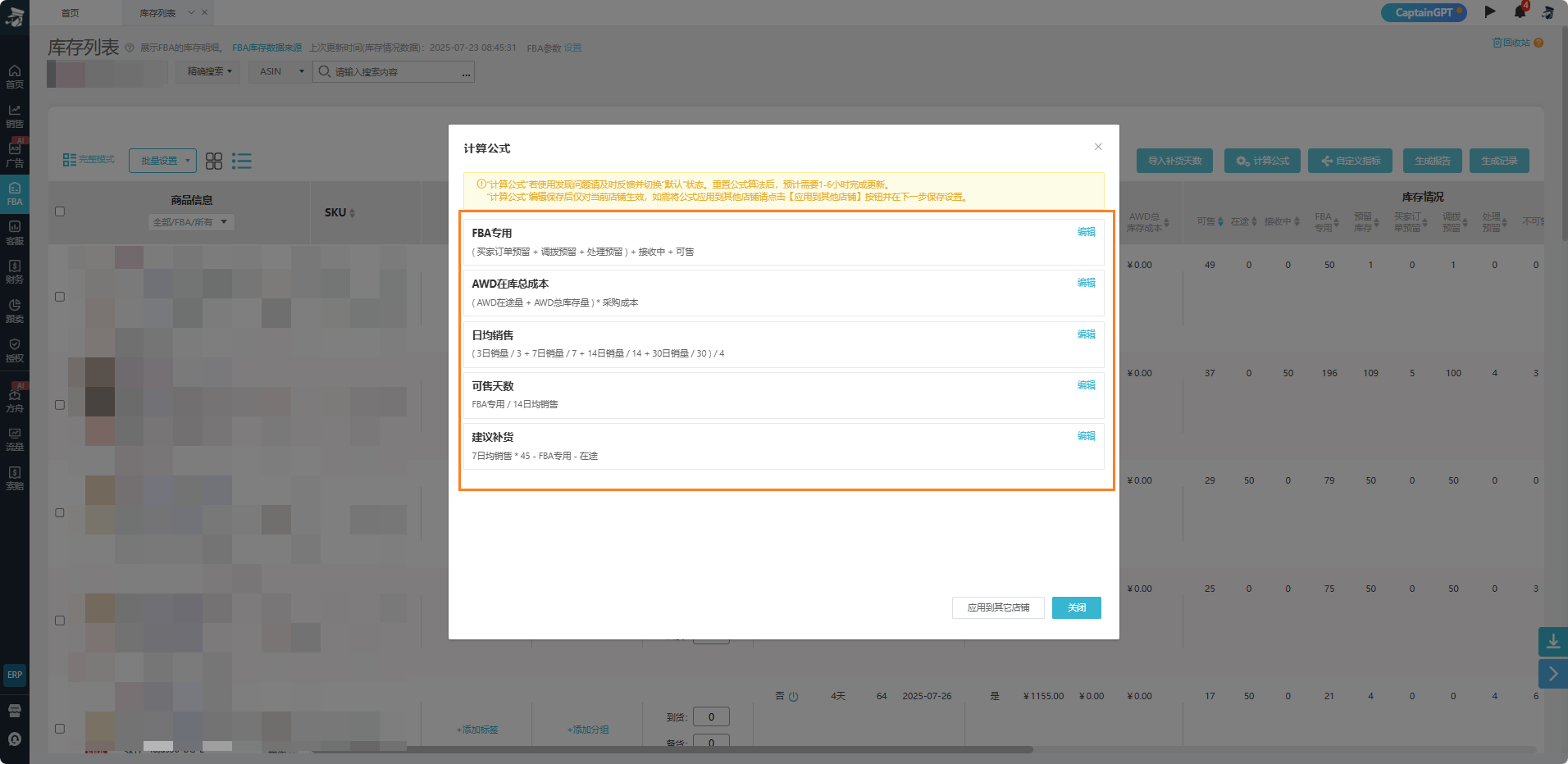1568x764 pixels.
Task: Click the captain logo at top left
Action: (15, 16)
